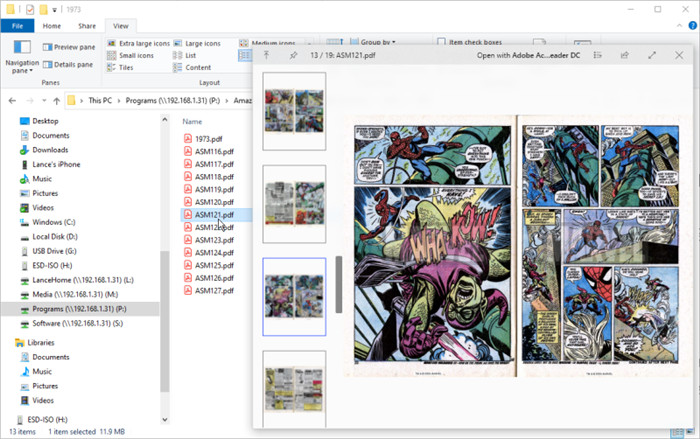Toggle the Details pane
The width and height of the screenshot is (700, 439).
[68, 65]
